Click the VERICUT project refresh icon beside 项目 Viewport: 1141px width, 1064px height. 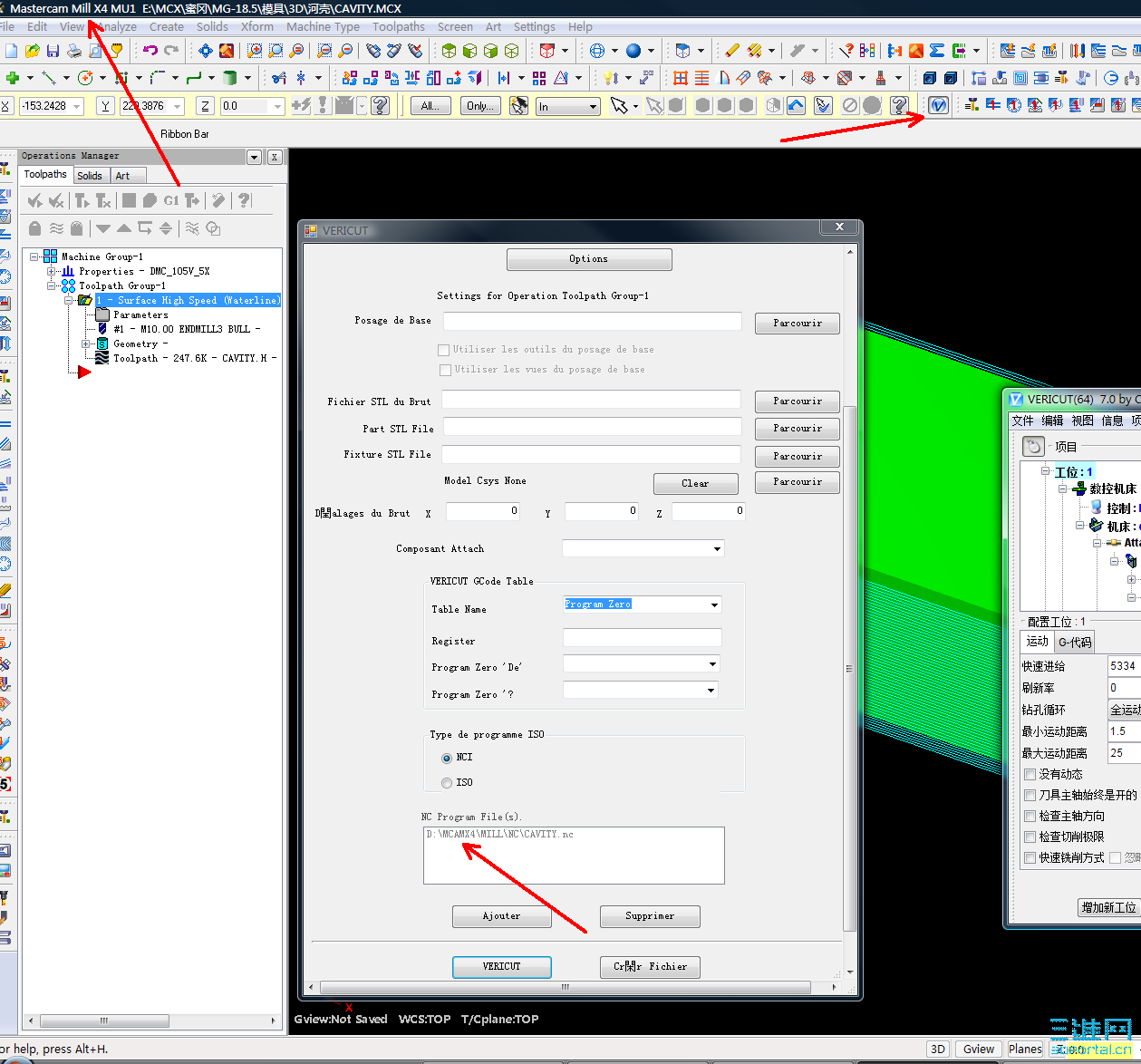(1033, 446)
